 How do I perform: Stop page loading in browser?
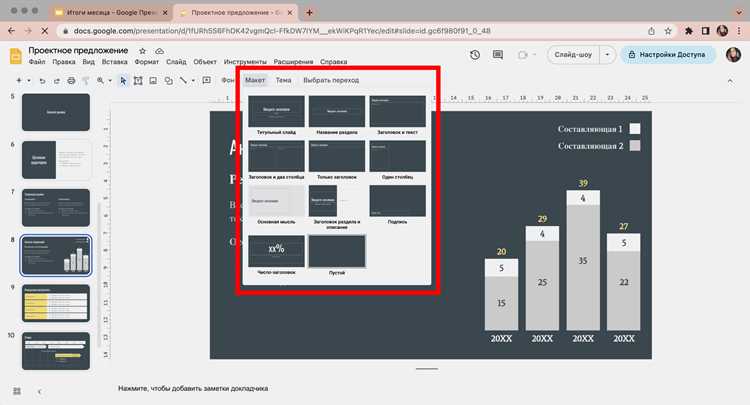[x=44, y=31]
